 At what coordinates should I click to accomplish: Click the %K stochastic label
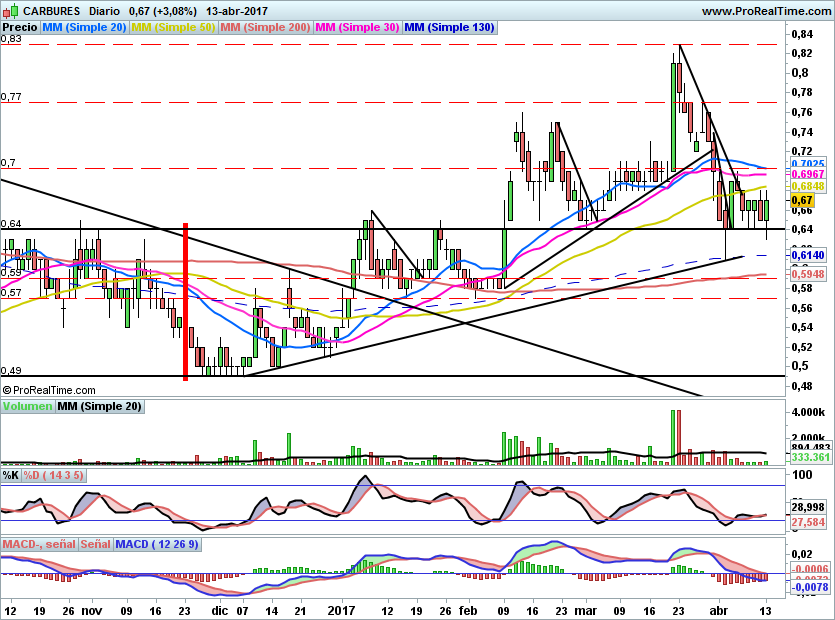coord(12,475)
